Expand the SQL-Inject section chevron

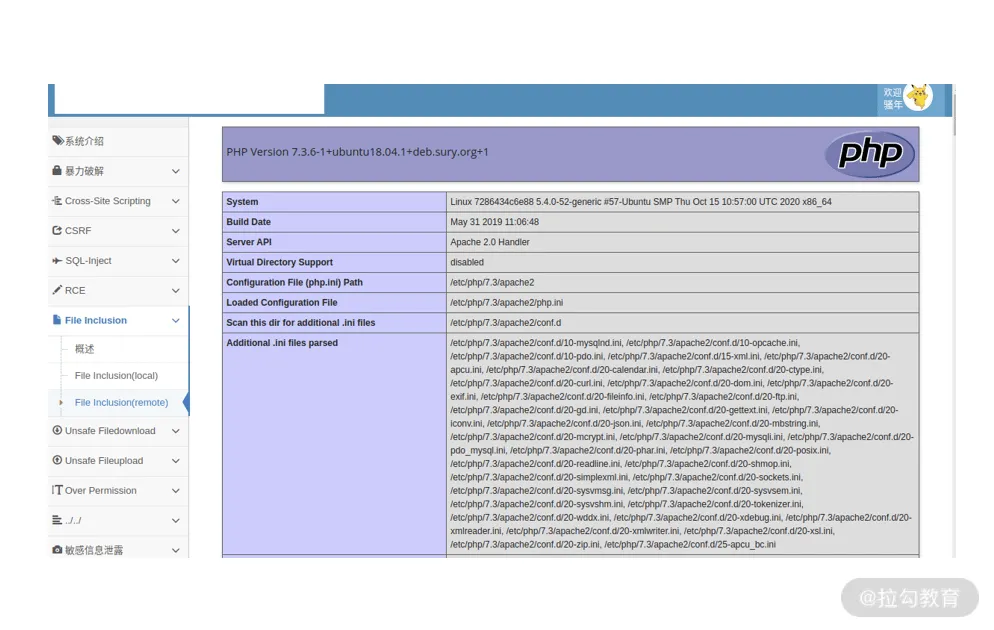click(176, 260)
